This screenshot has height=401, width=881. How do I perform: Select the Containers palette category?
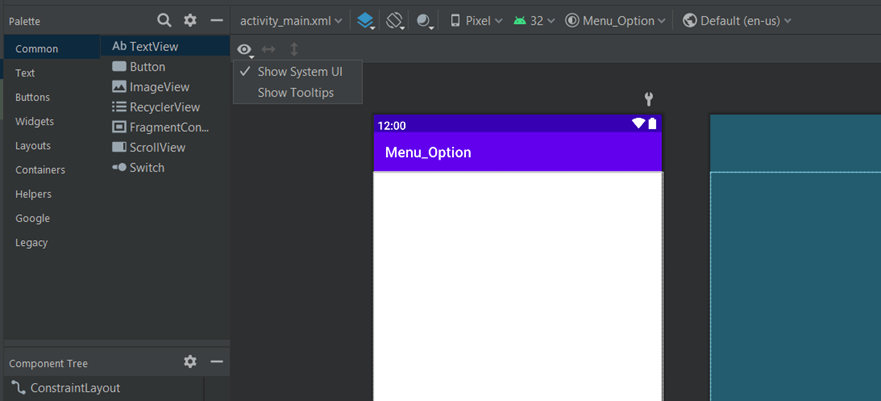point(52,170)
